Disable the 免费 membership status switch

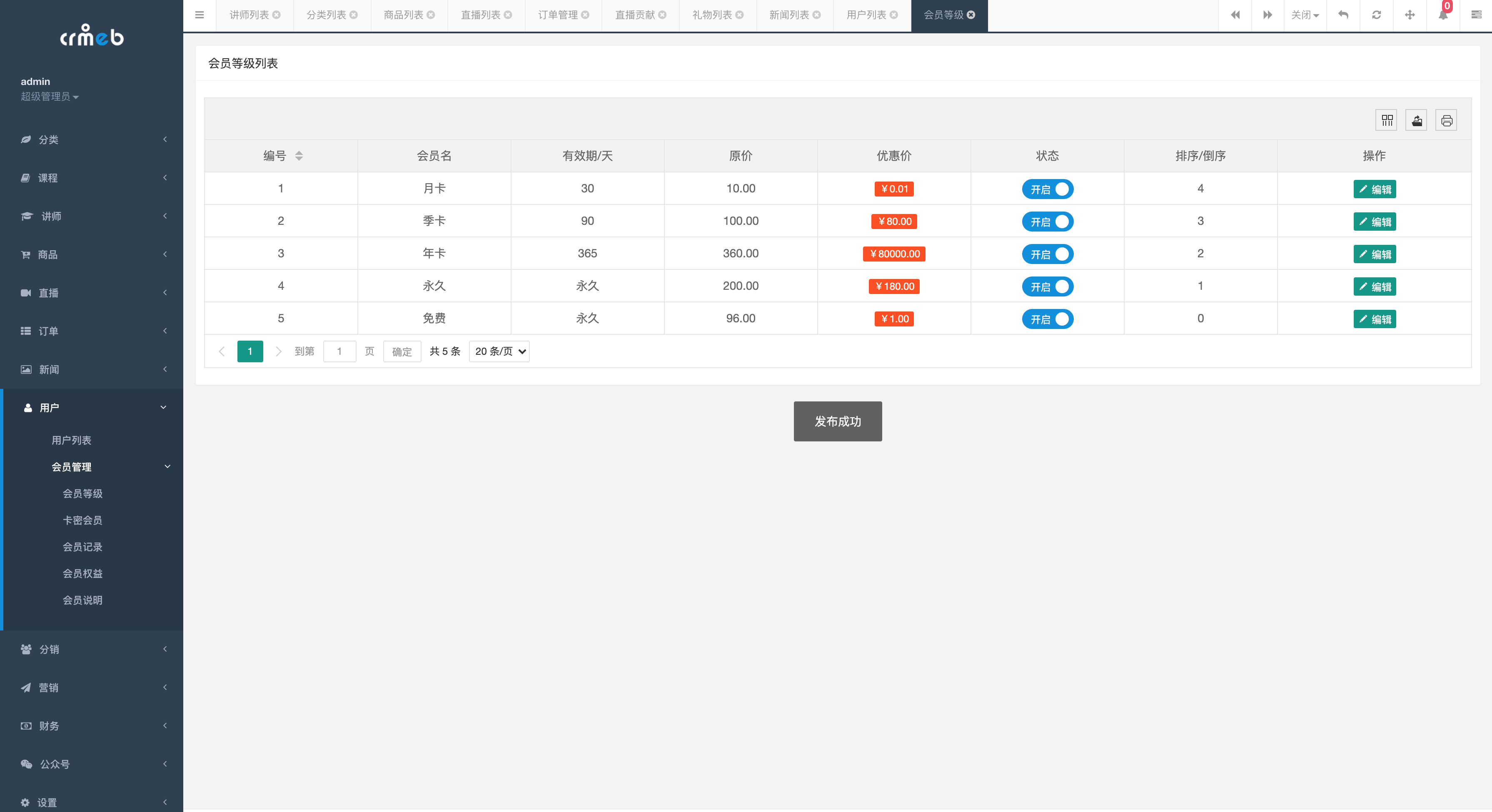pos(1047,319)
